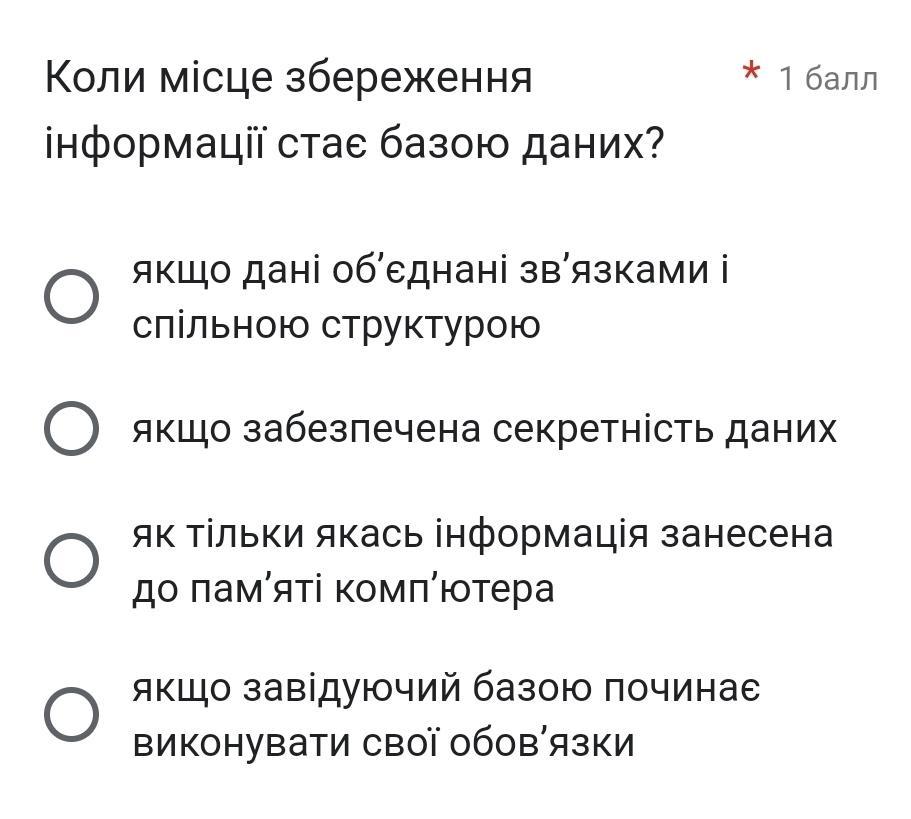
Task: Select radio button for "якщо дані об'єднані зв'язками"
Action: pyautogui.click(x=72, y=297)
